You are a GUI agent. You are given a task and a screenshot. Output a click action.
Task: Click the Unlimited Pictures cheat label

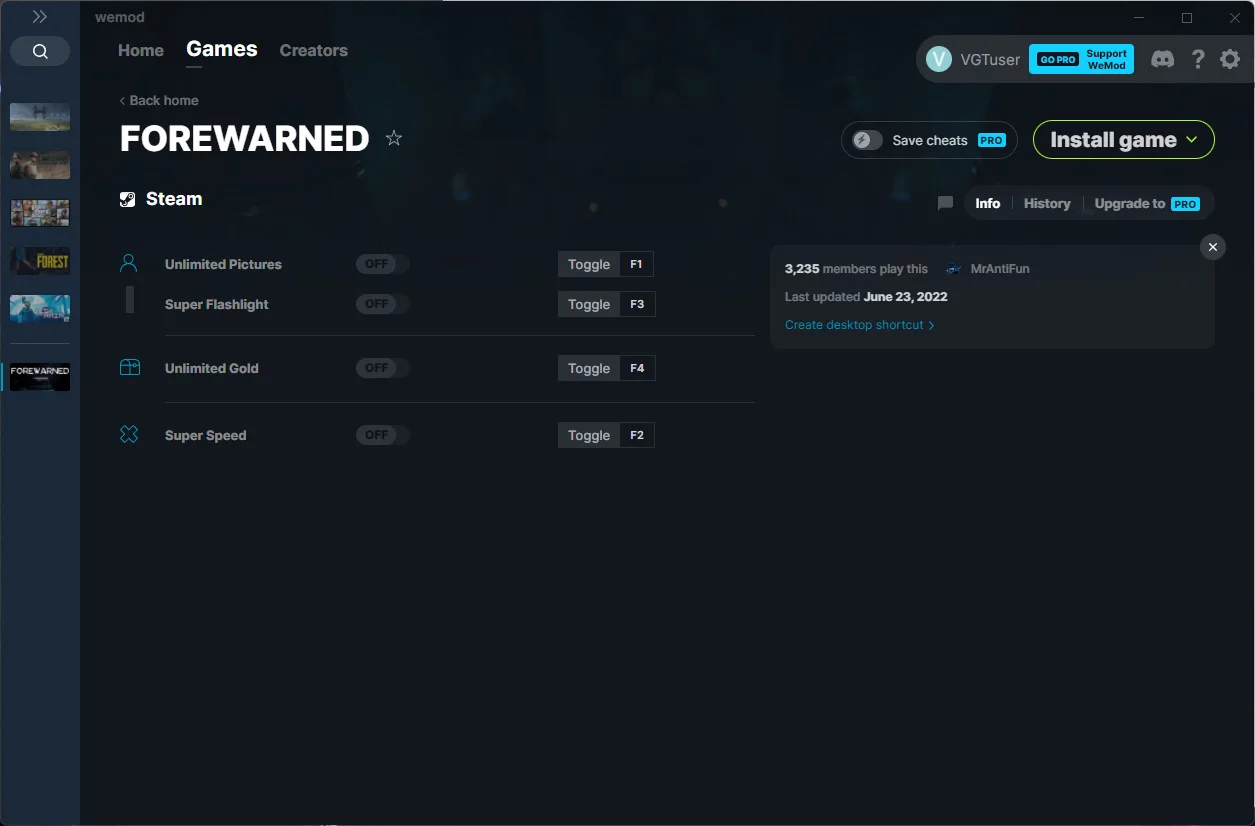pos(223,264)
